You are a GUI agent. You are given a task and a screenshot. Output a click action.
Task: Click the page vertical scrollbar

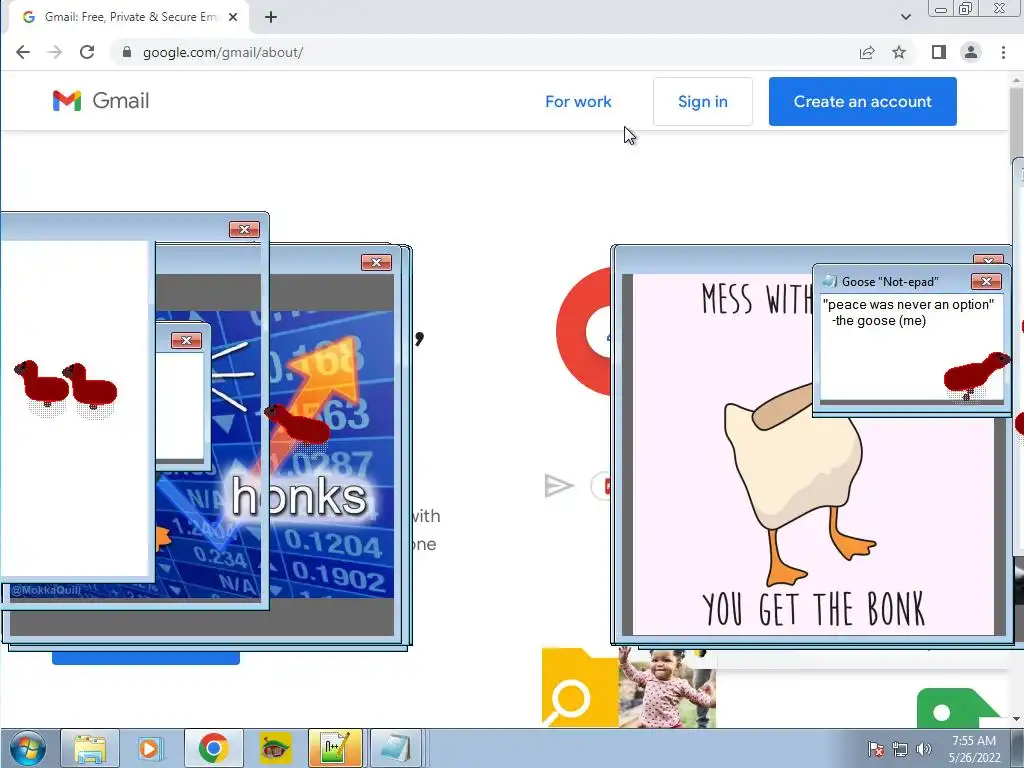pos(1016,121)
